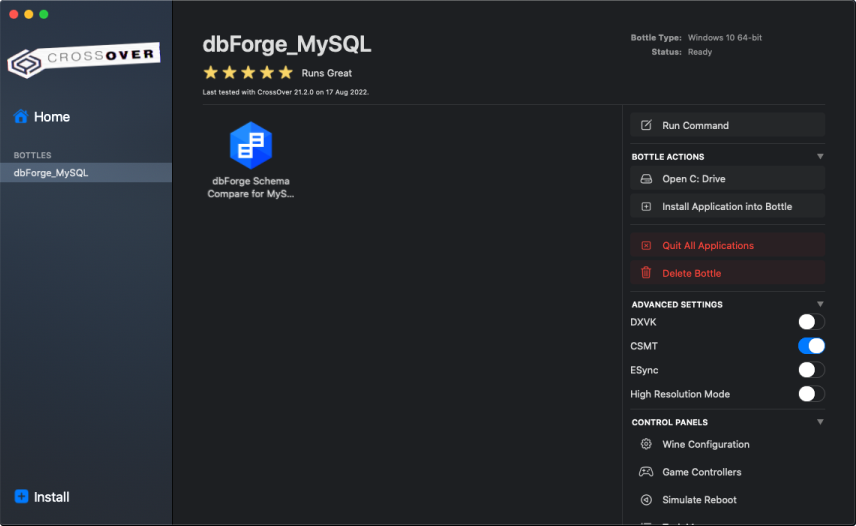Click the Install Application plus-box icon
This screenshot has width=856, height=526.
646,207
